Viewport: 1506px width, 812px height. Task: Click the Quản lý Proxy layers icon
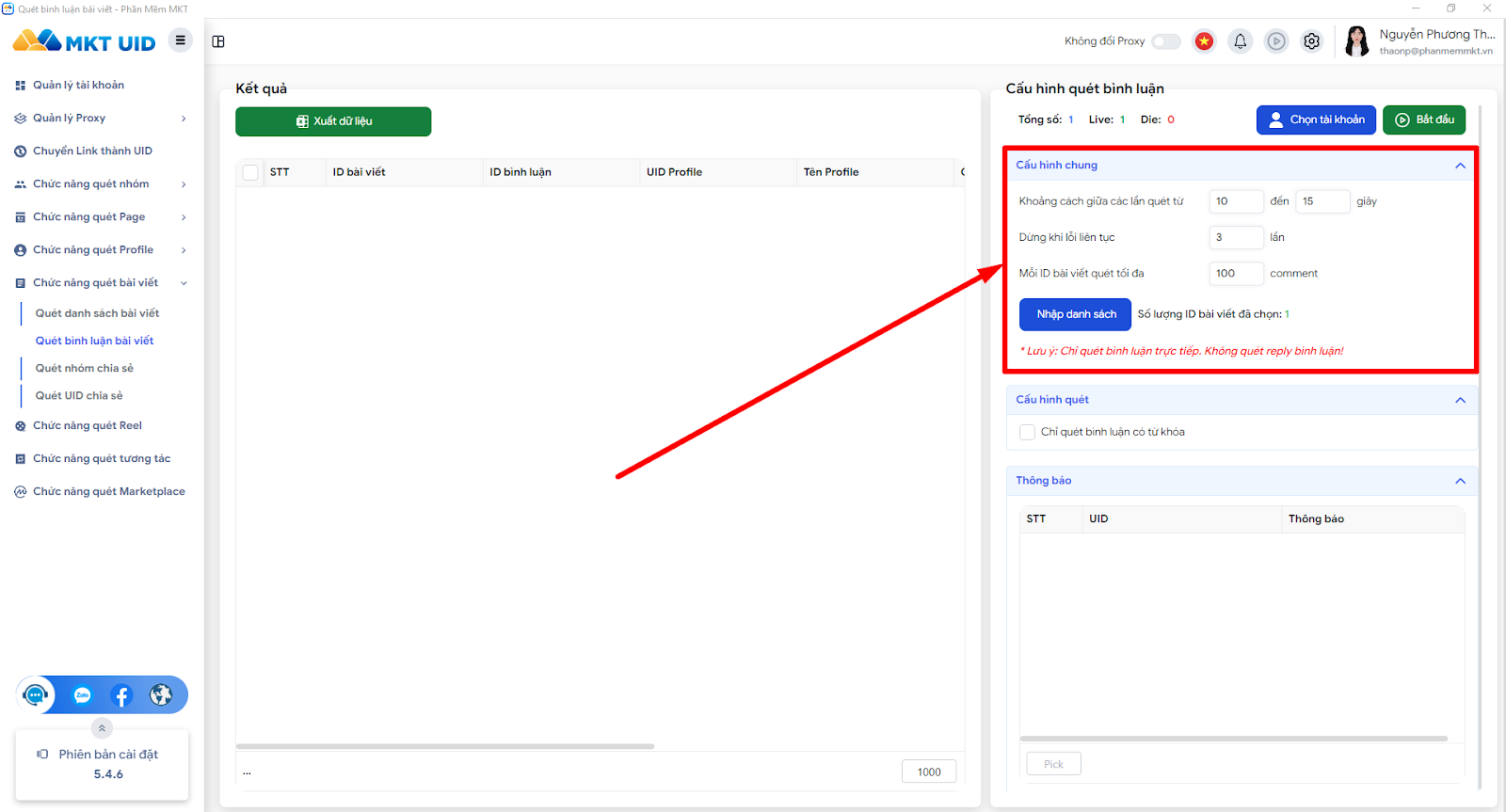click(x=21, y=119)
